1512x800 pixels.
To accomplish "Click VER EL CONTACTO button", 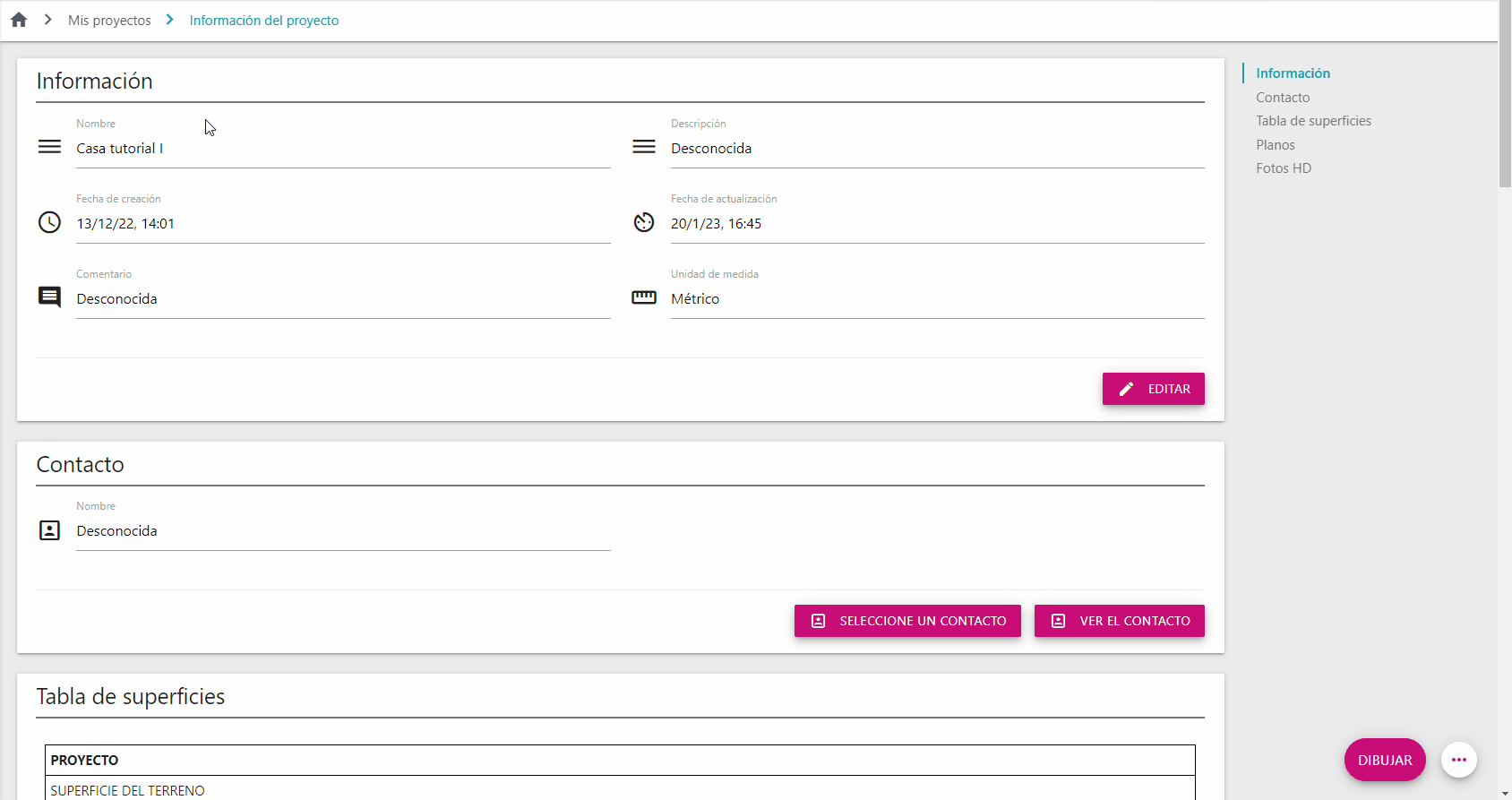I will (x=1120, y=621).
